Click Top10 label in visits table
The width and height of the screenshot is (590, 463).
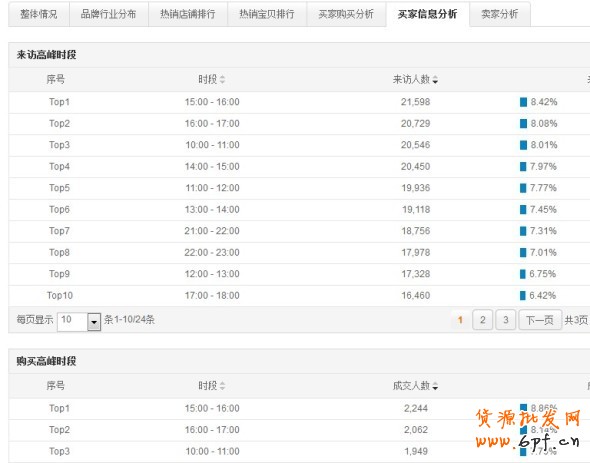[60, 295]
